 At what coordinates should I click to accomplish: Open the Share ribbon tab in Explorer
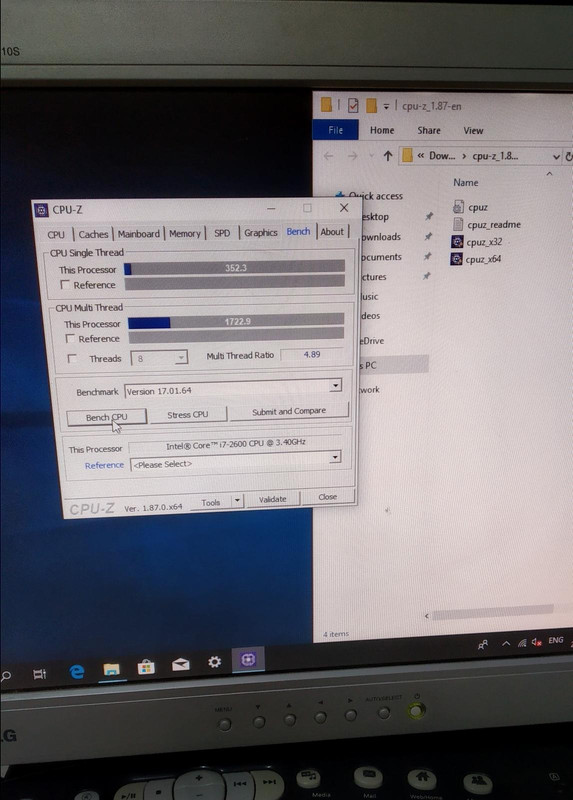pos(429,131)
